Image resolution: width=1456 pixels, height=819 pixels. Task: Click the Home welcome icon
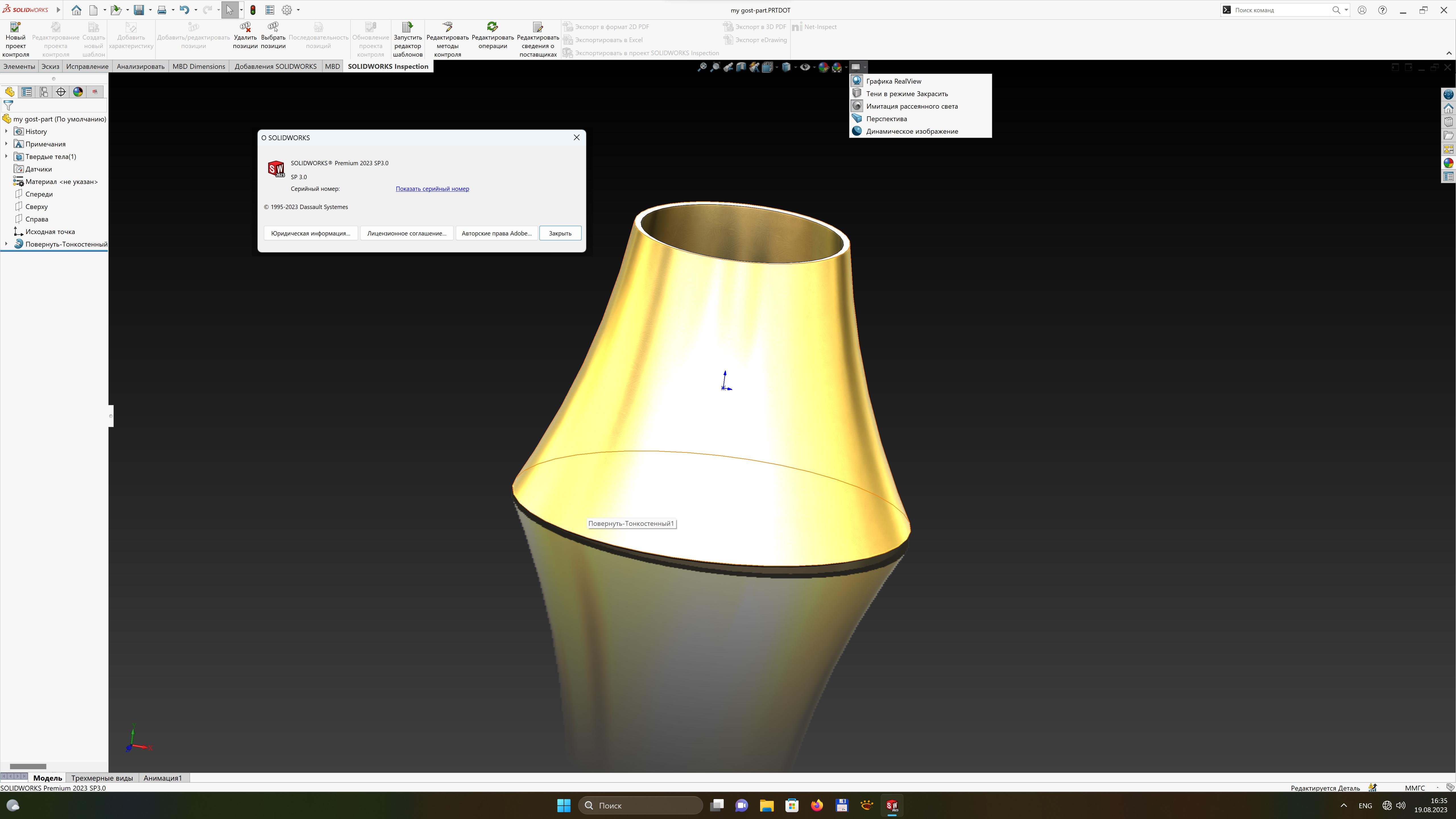76,10
